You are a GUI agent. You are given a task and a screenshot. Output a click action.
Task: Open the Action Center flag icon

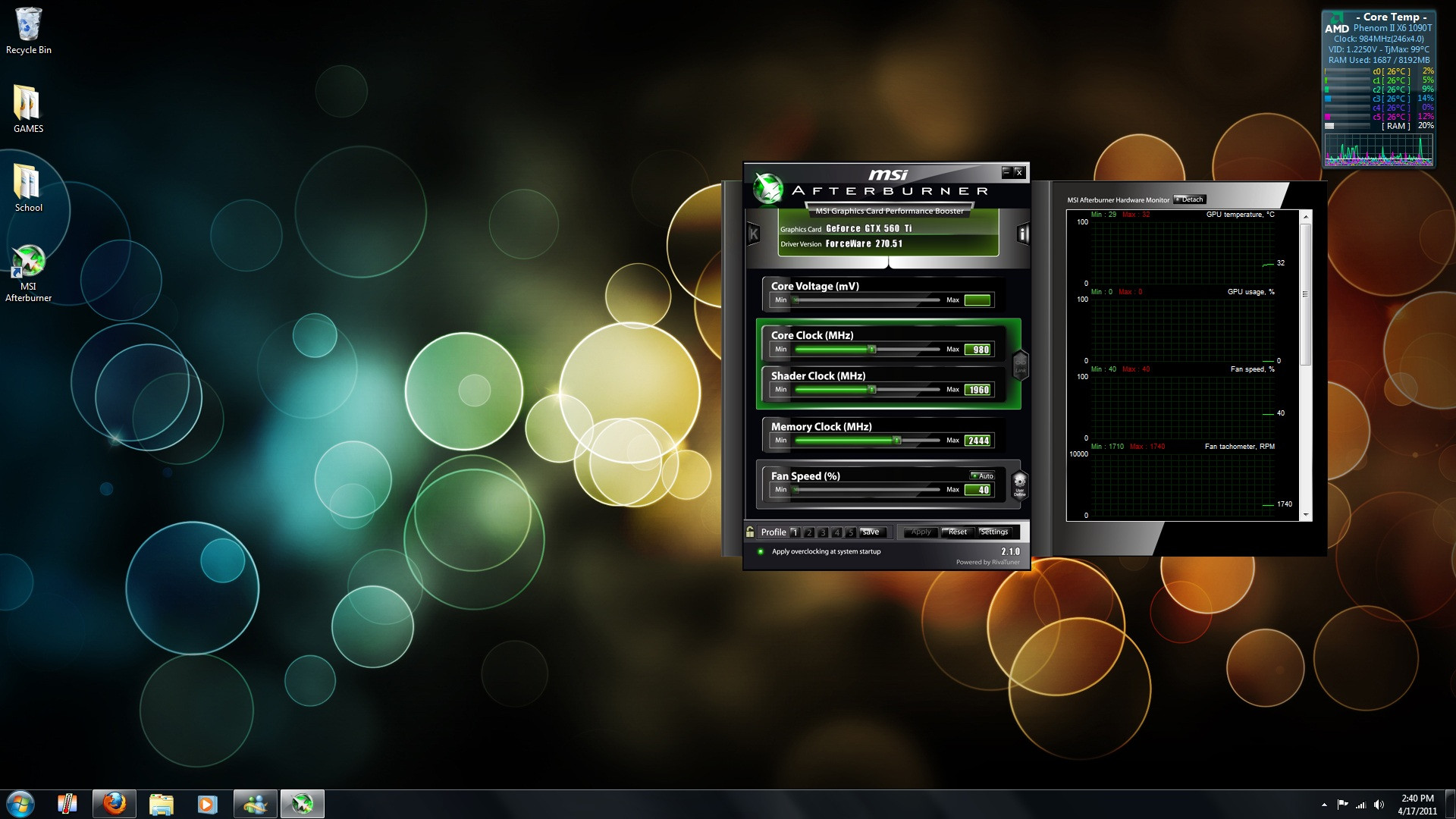coord(1342,805)
